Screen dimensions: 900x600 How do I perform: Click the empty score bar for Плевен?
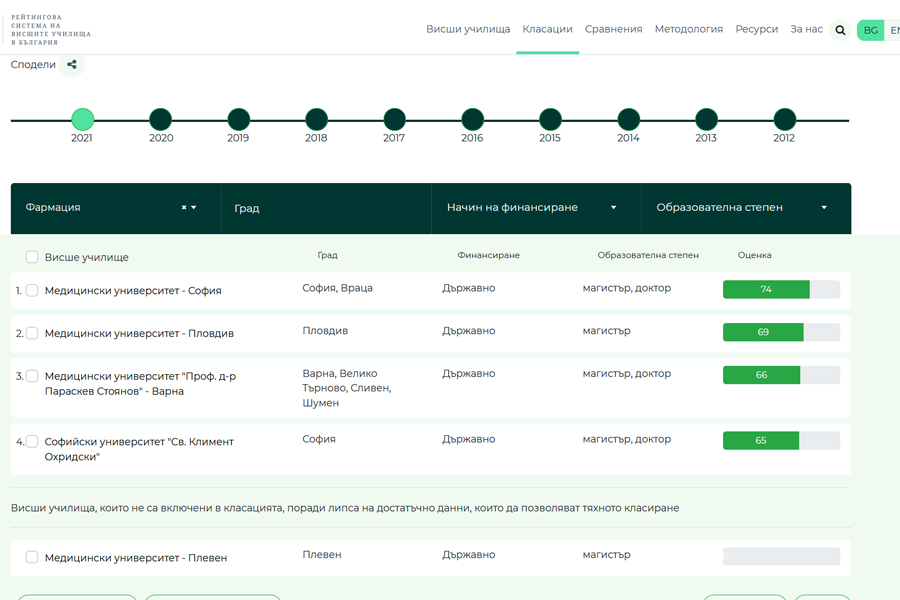[x=781, y=556]
